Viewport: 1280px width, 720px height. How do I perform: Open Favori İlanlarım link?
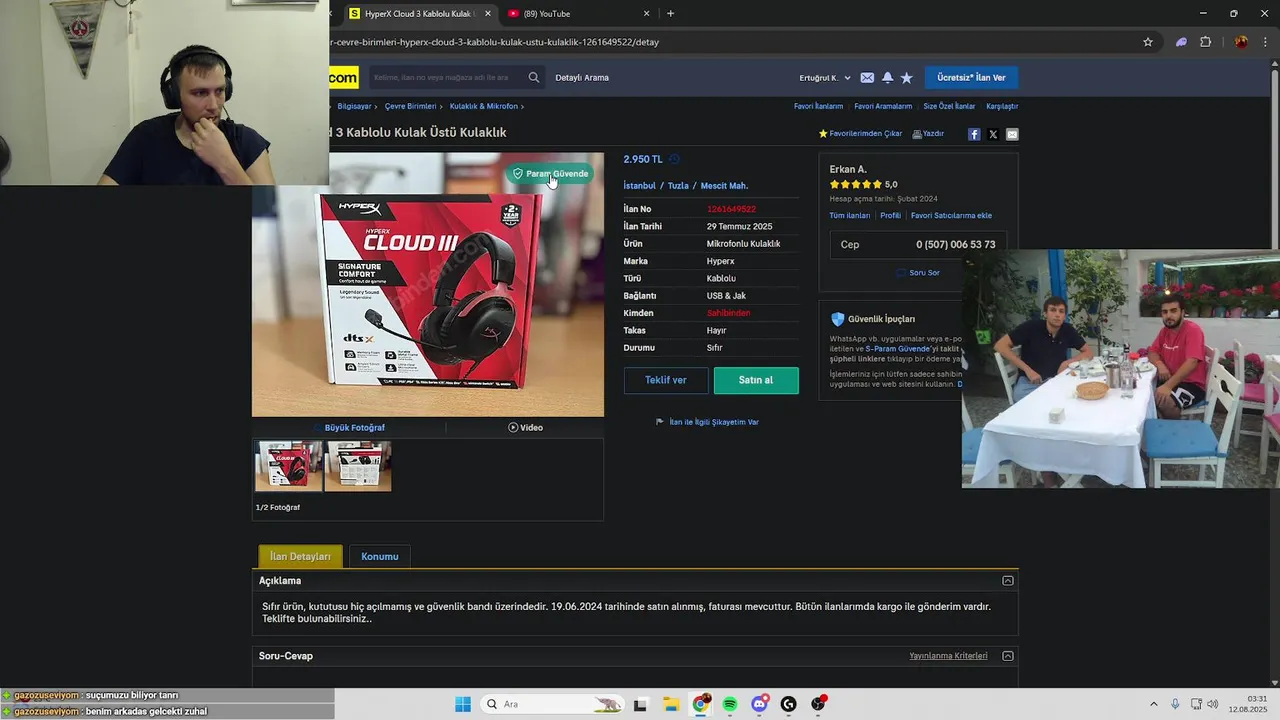pyautogui.click(x=818, y=106)
